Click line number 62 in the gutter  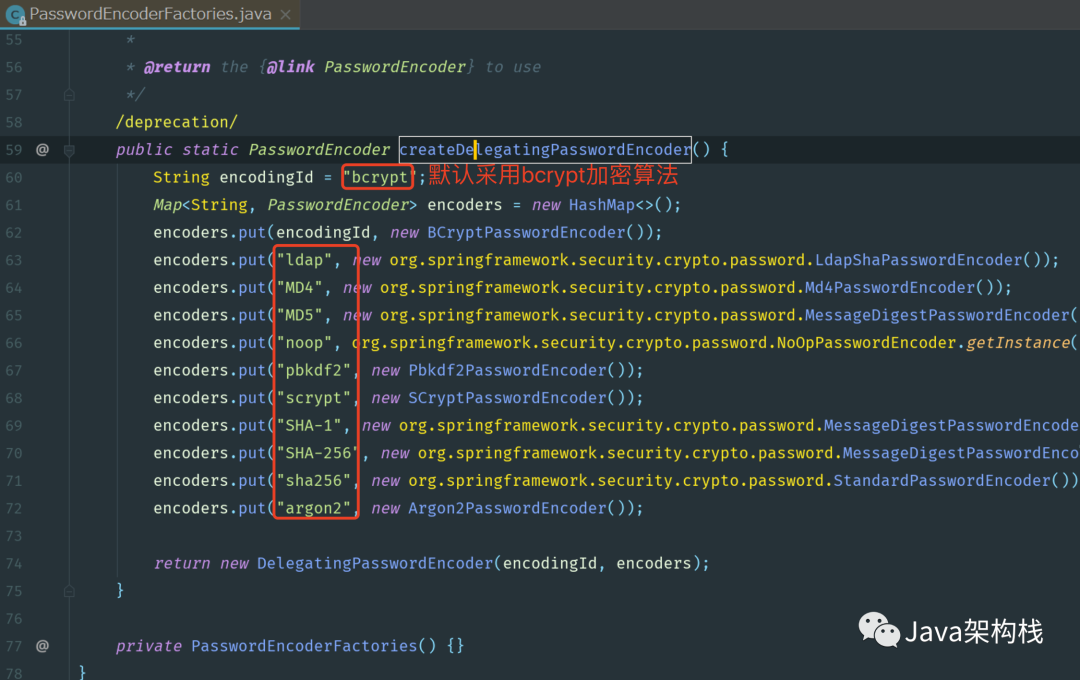[x=14, y=232]
